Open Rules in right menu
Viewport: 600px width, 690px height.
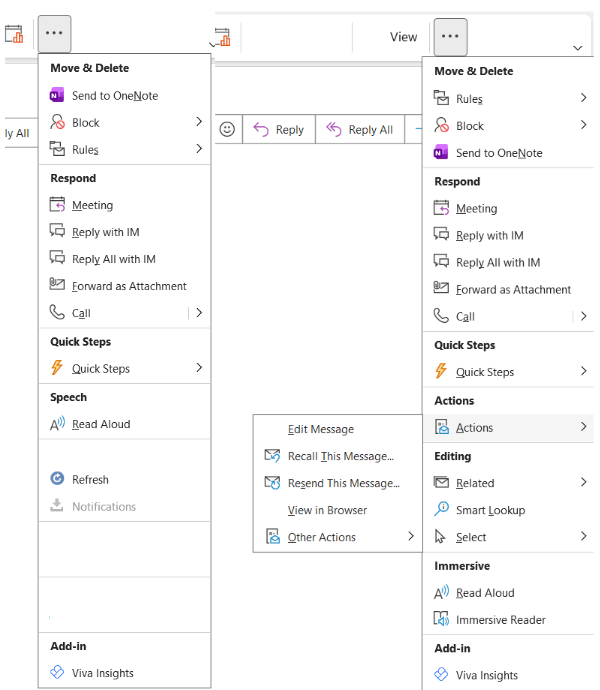click(x=508, y=99)
